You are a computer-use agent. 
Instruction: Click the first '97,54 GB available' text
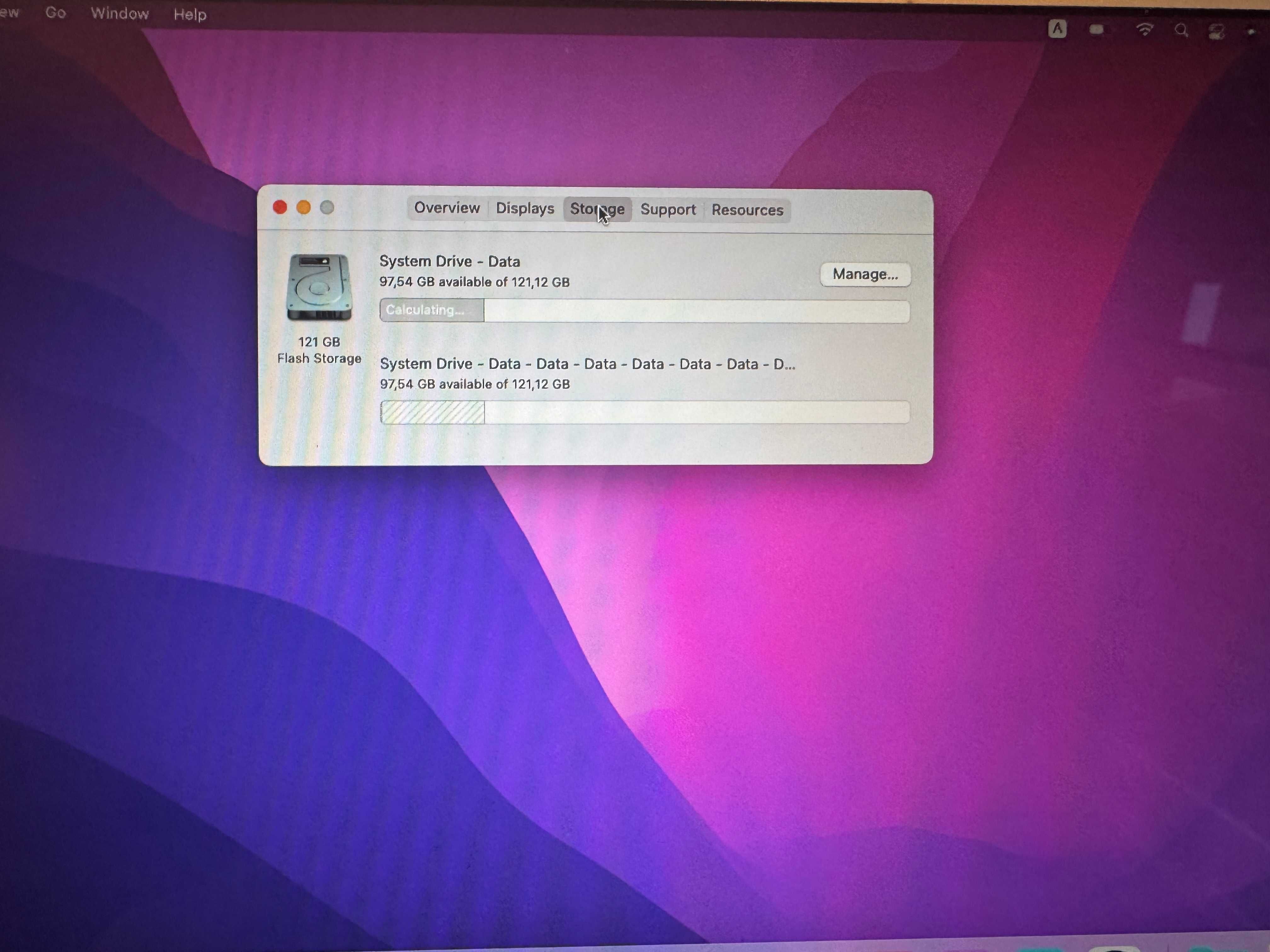pos(474,282)
